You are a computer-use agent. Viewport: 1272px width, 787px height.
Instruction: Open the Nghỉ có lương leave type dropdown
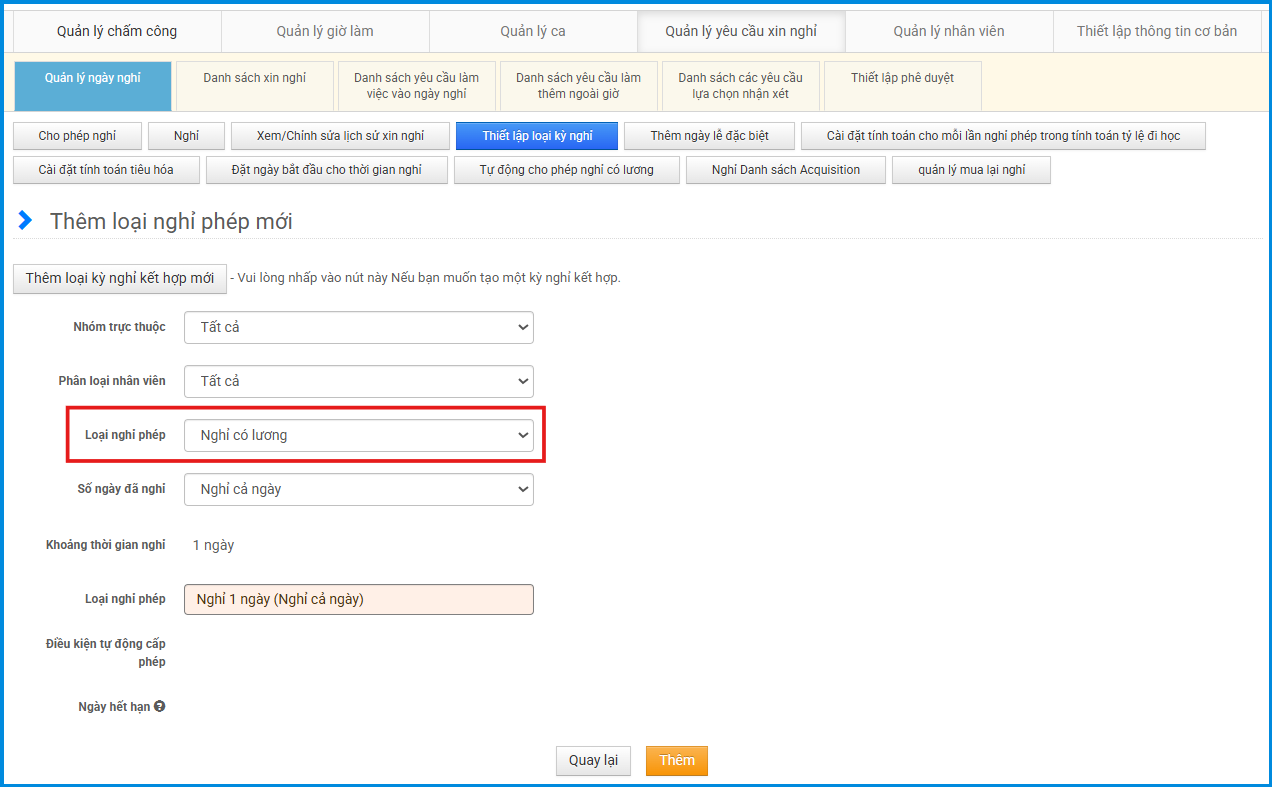pyautogui.click(x=358, y=435)
